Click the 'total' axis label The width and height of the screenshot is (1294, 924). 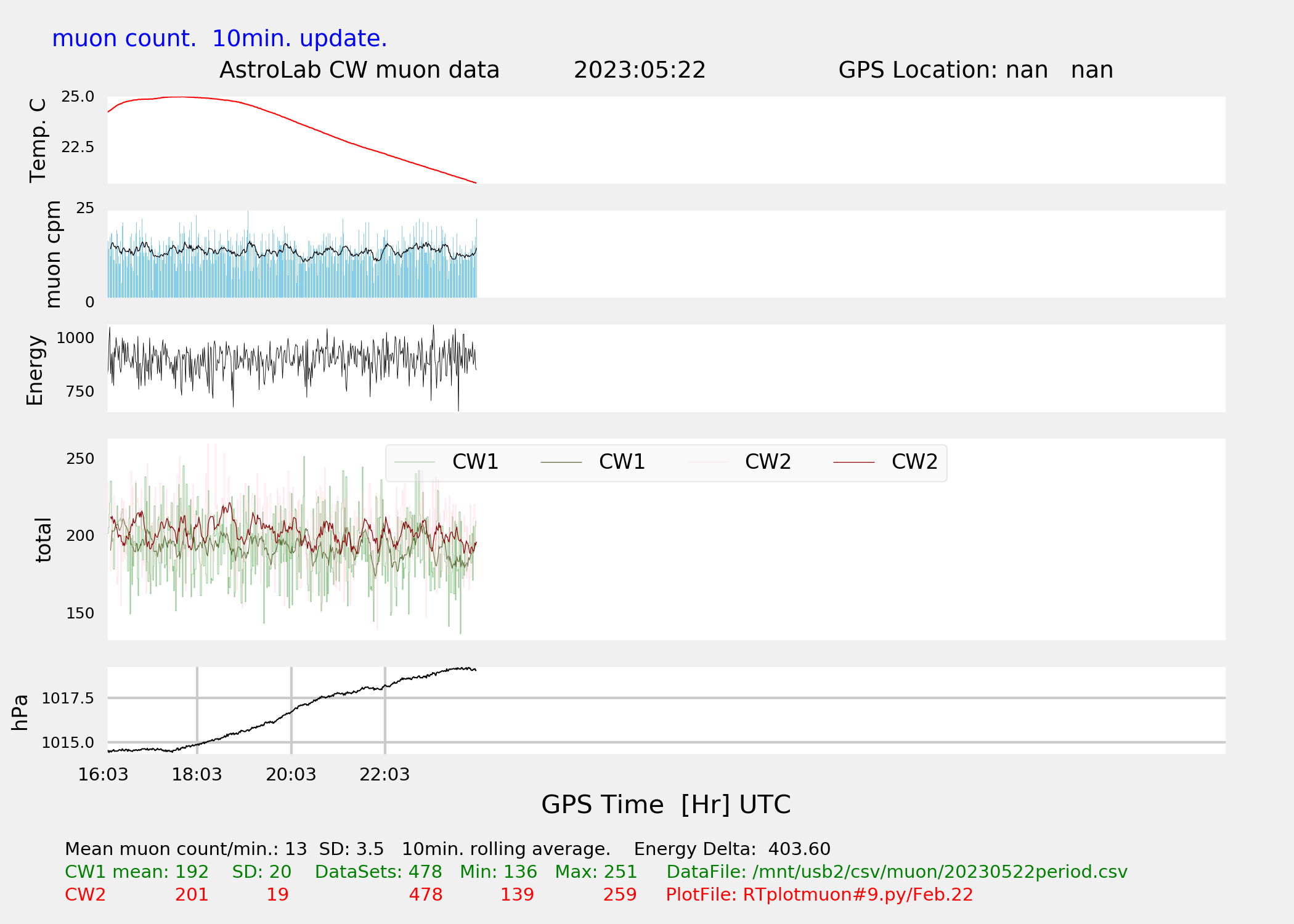pyautogui.click(x=43, y=540)
